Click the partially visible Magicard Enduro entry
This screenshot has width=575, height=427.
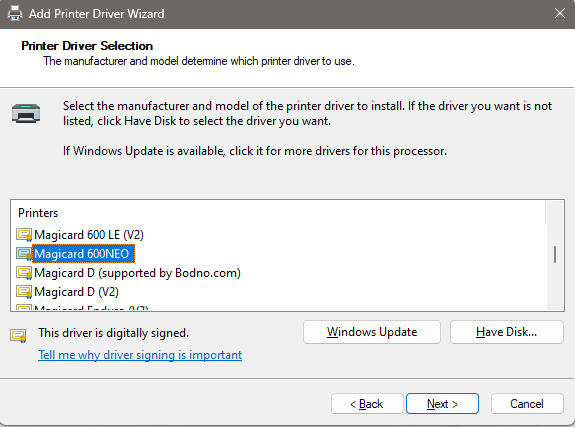91,308
